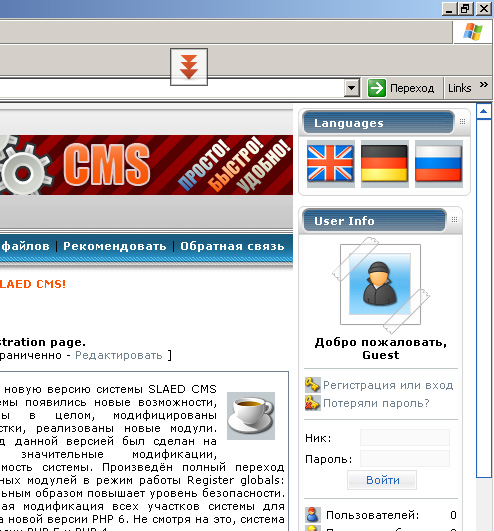The width and height of the screenshot is (494, 531).
Task: Open the файлов menu item
Action: pyautogui.click(x=25, y=246)
